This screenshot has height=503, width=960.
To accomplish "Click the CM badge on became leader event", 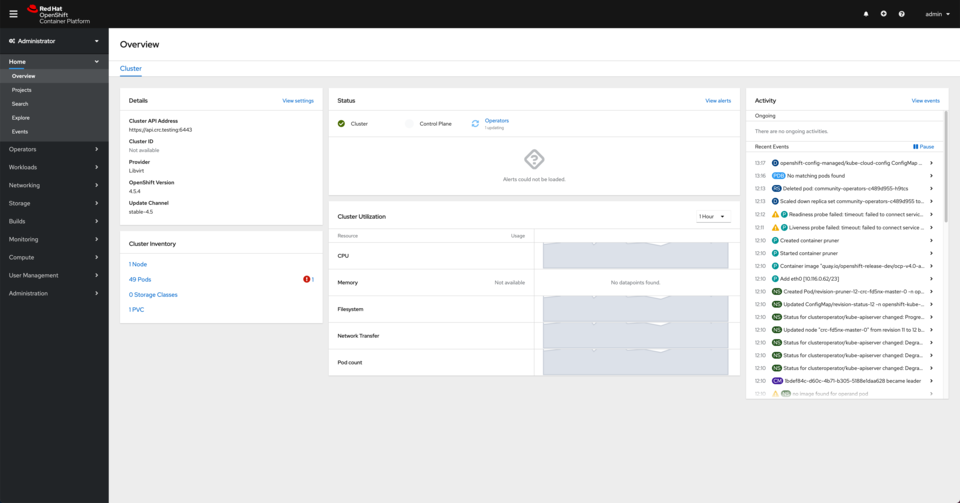I will tap(777, 381).
